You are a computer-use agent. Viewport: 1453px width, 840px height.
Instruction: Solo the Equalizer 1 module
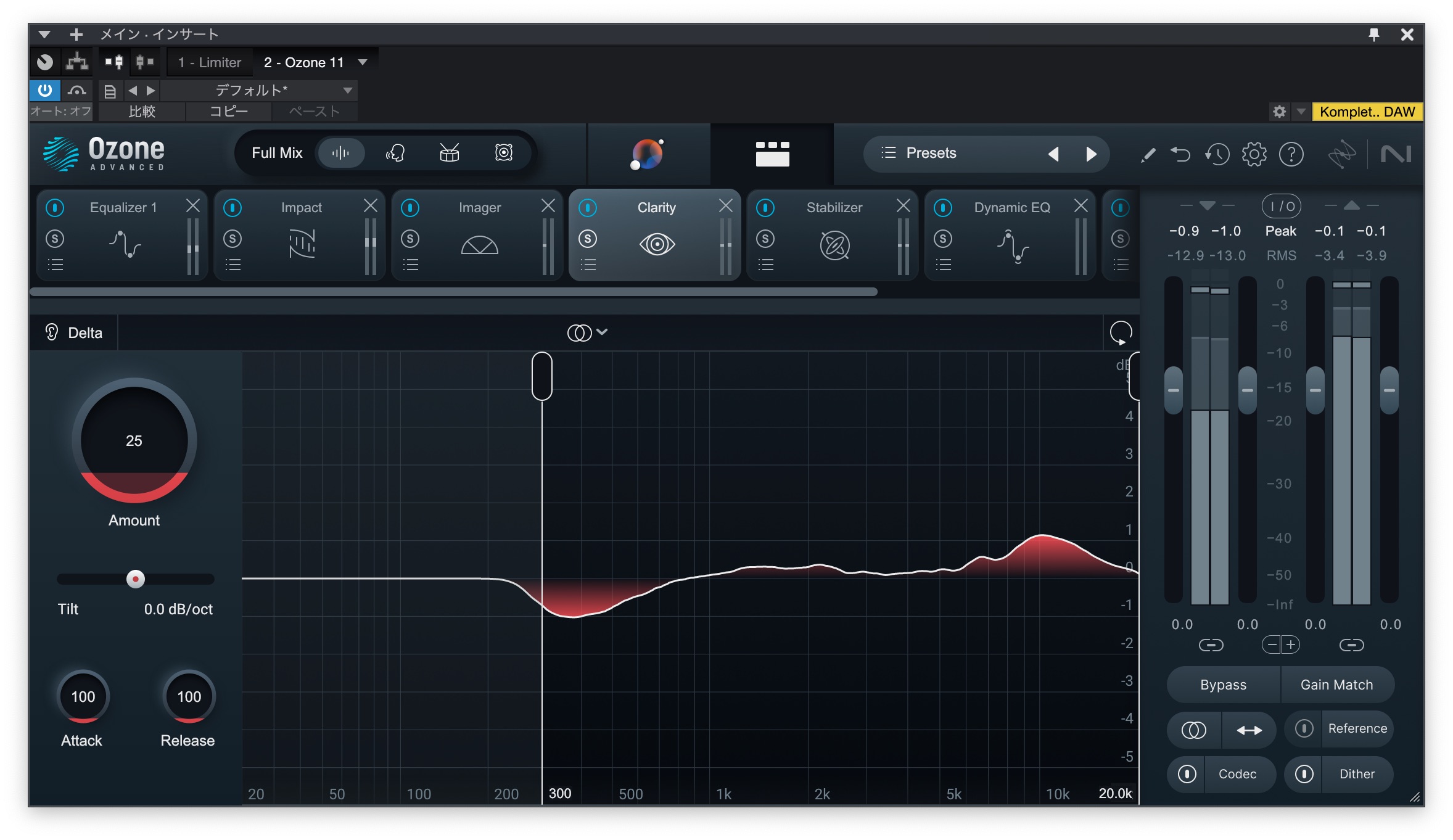[55, 239]
